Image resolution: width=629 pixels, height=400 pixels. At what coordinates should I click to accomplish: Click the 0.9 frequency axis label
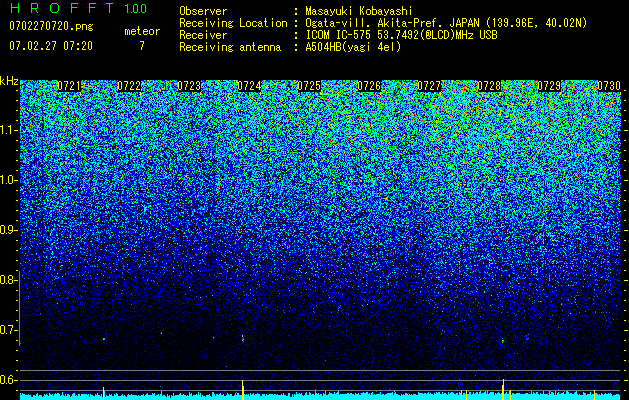click(7, 230)
